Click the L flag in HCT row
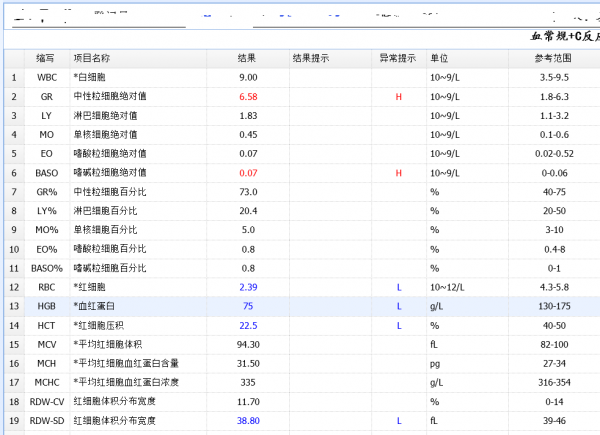The width and height of the screenshot is (600, 435). coord(399,326)
